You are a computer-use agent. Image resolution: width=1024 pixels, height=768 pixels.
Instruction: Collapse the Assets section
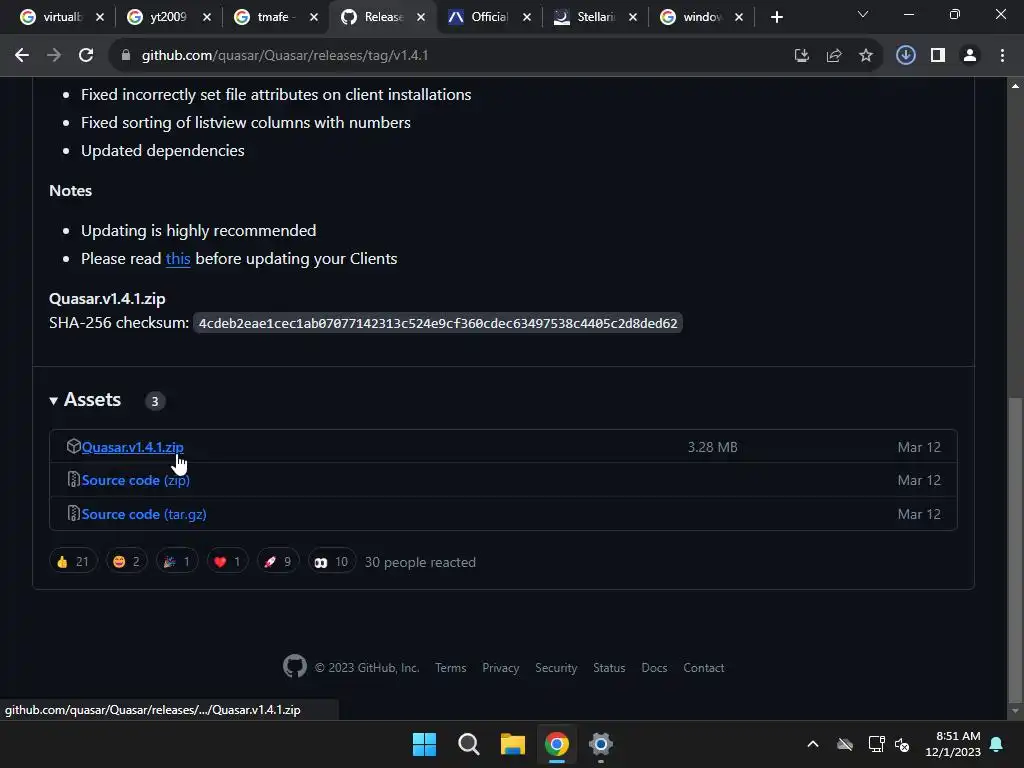pos(85,400)
